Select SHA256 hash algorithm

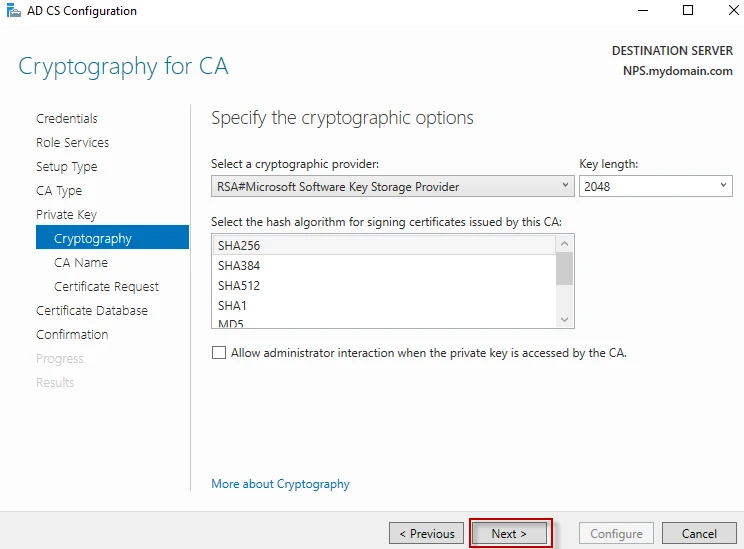pos(240,245)
